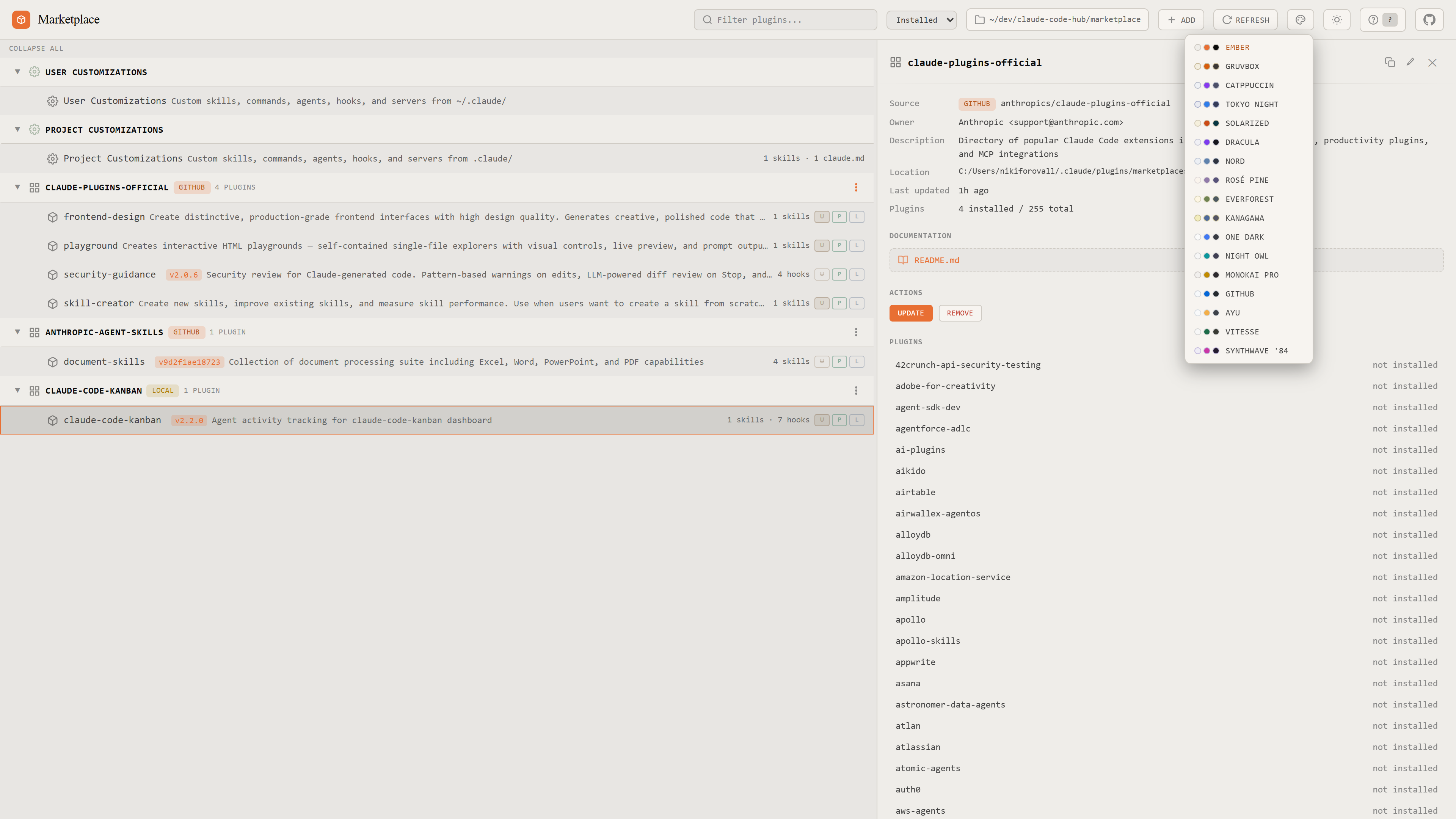Click the edit pencil icon in detail panel
This screenshot has width=1456, height=819.
1410,62
